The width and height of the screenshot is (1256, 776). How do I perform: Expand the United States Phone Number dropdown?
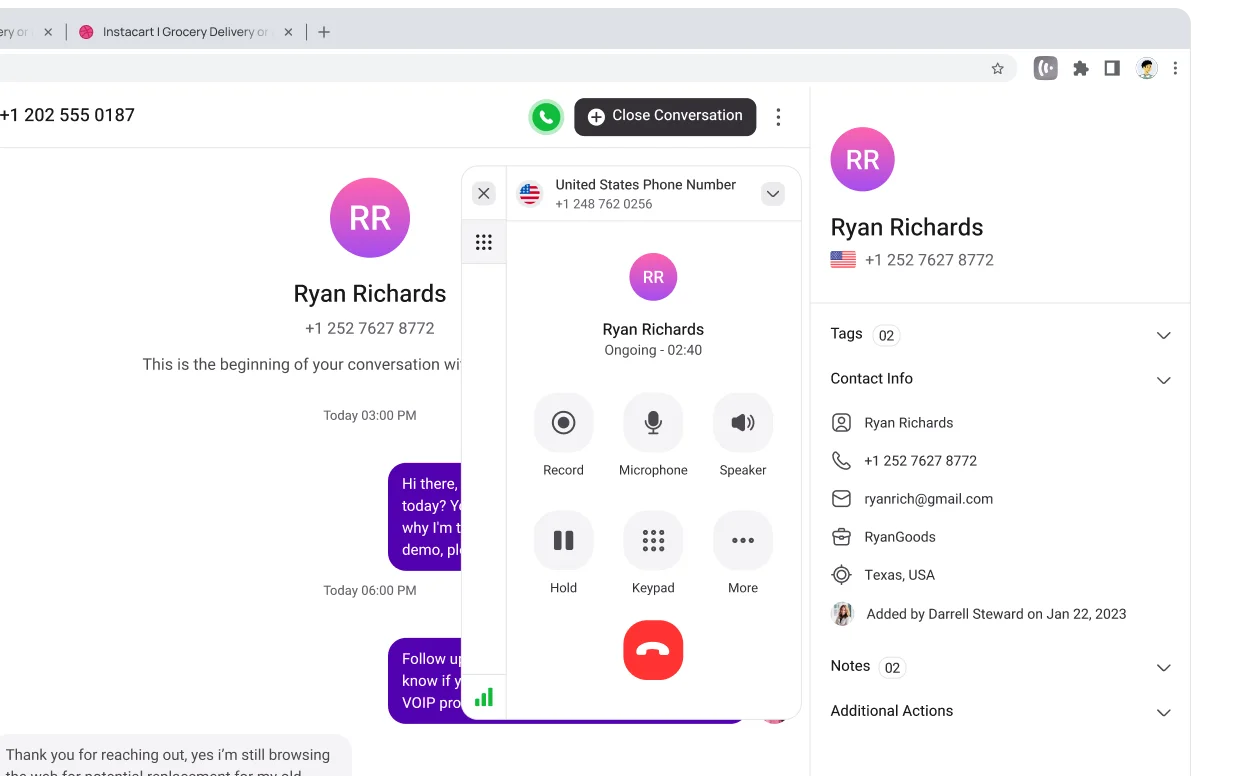click(x=773, y=194)
